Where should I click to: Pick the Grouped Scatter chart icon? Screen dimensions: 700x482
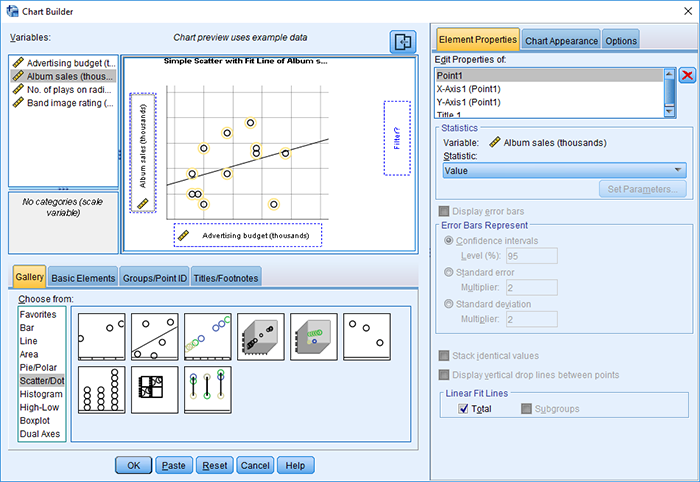[208, 335]
